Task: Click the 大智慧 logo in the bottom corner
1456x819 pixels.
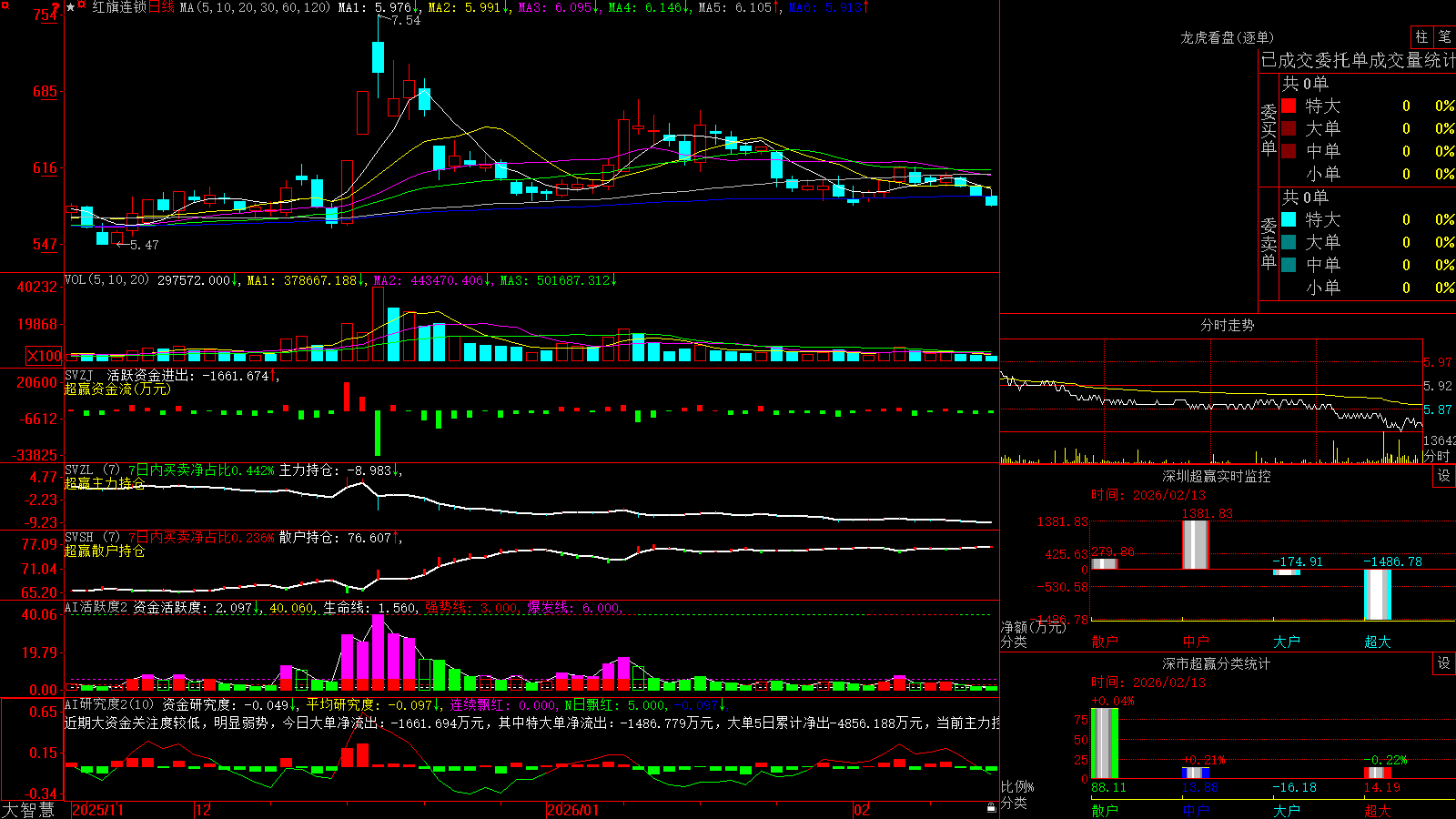Action: pyautogui.click(x=28, y=810)
